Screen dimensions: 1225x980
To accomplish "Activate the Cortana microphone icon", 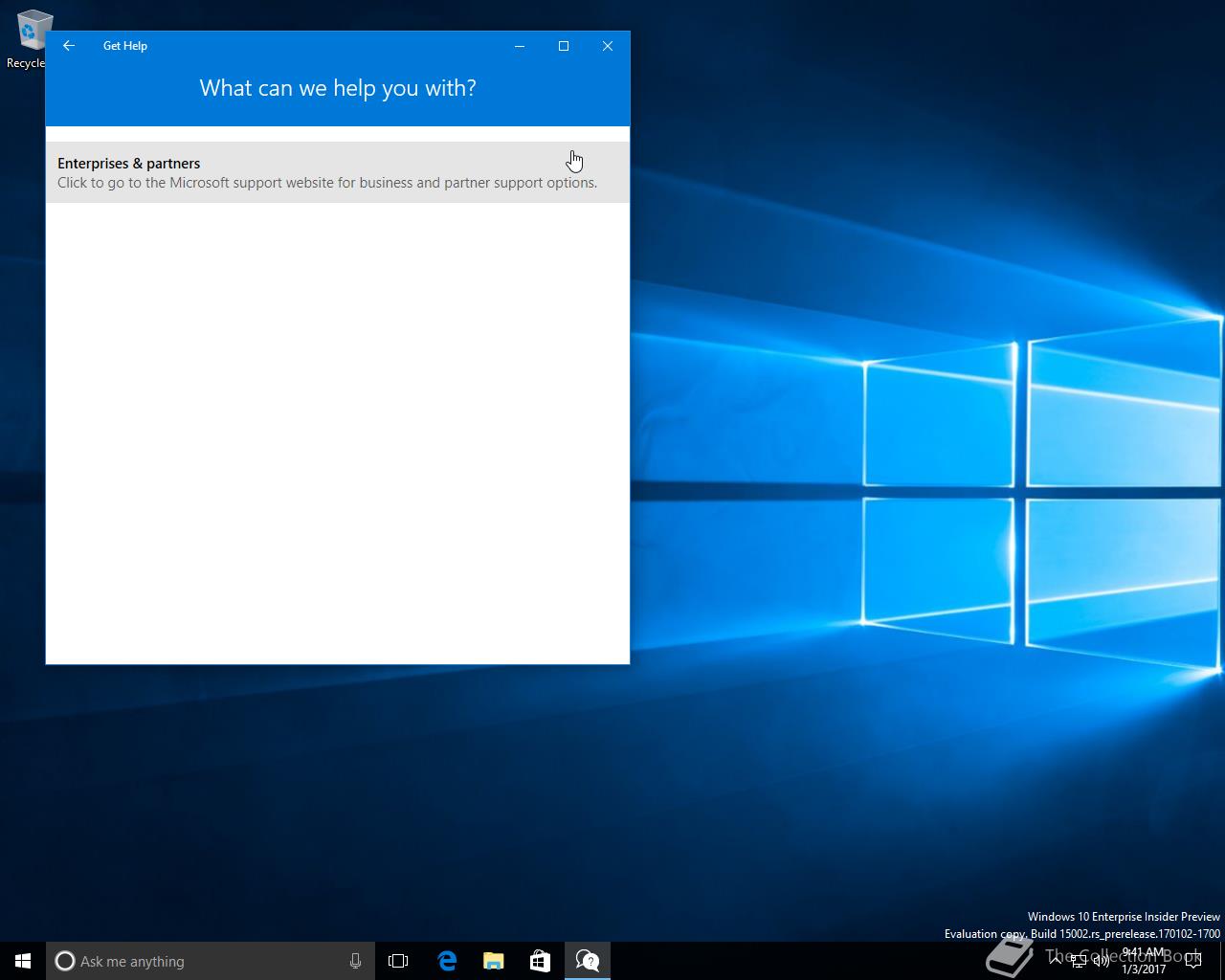I will pyautogui.click(x=355, y=961).
